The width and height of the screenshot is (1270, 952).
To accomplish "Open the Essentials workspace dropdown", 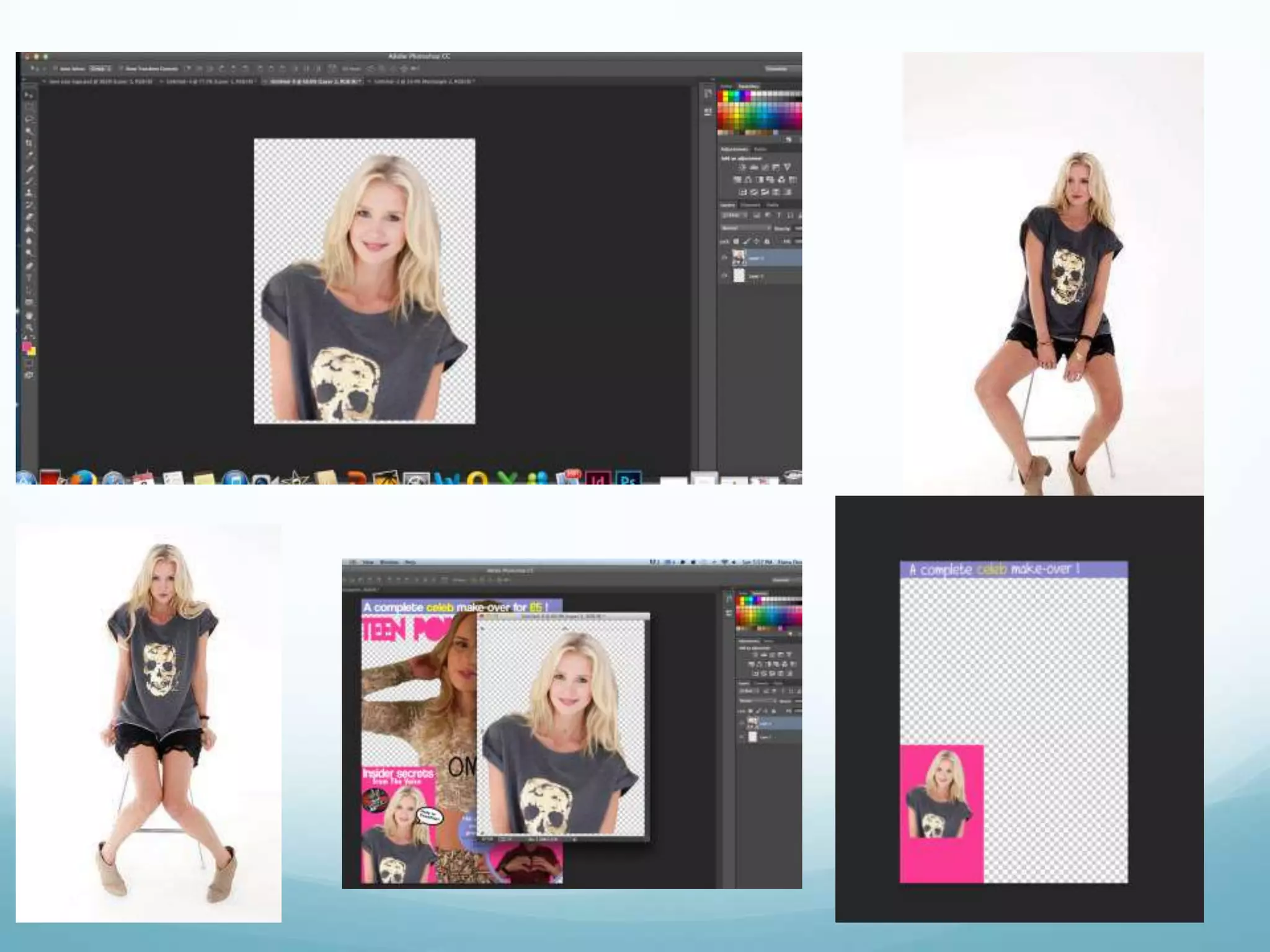I will tap(777, 69).
